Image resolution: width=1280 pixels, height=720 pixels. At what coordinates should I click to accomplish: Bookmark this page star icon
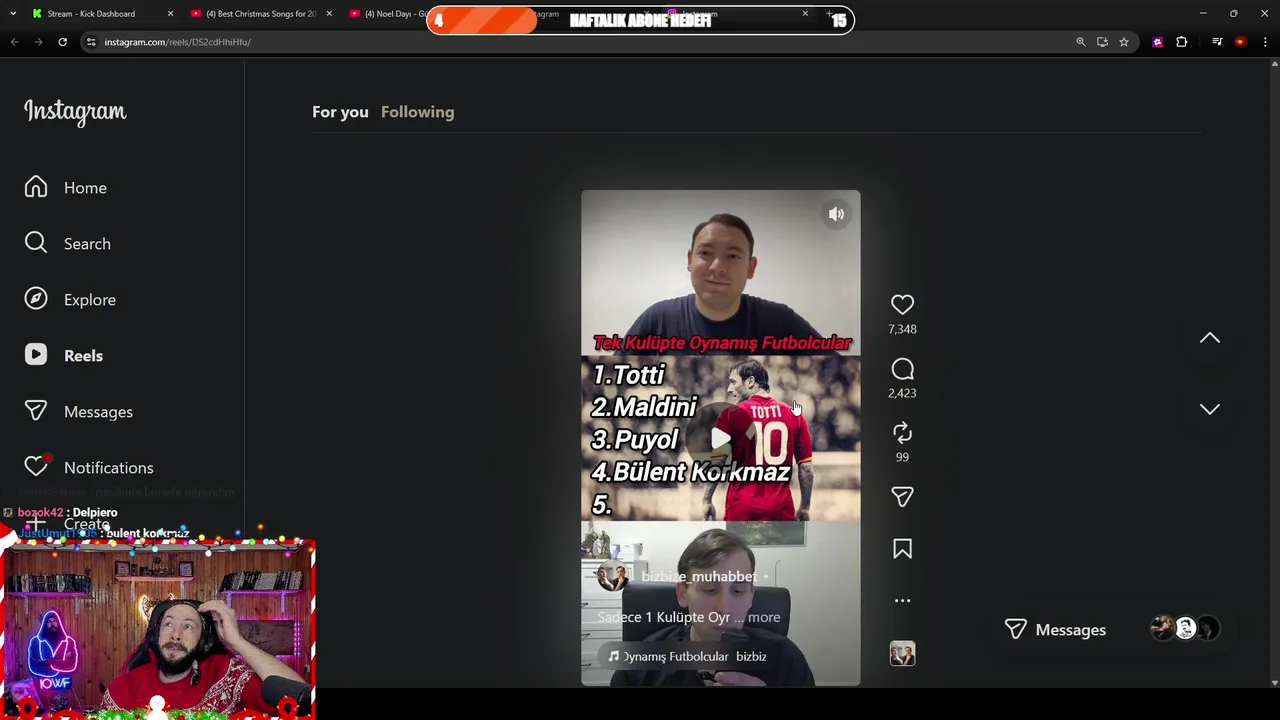click(1124, 42)
